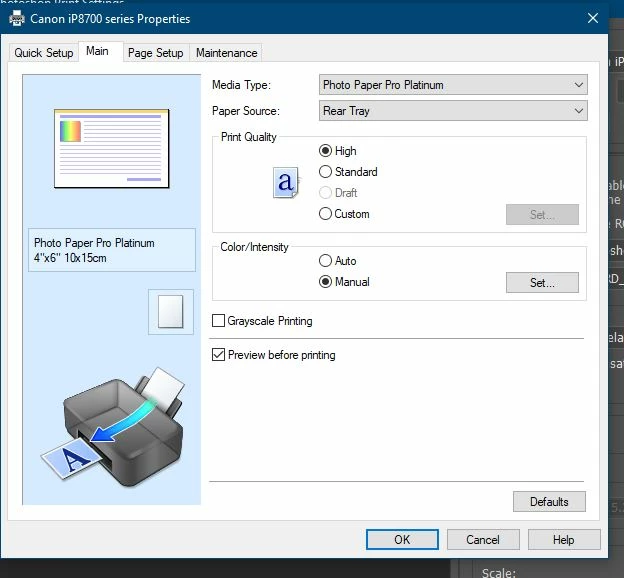Confirm settings with OK button
The image size is (624, 578).
coord(402,540)
